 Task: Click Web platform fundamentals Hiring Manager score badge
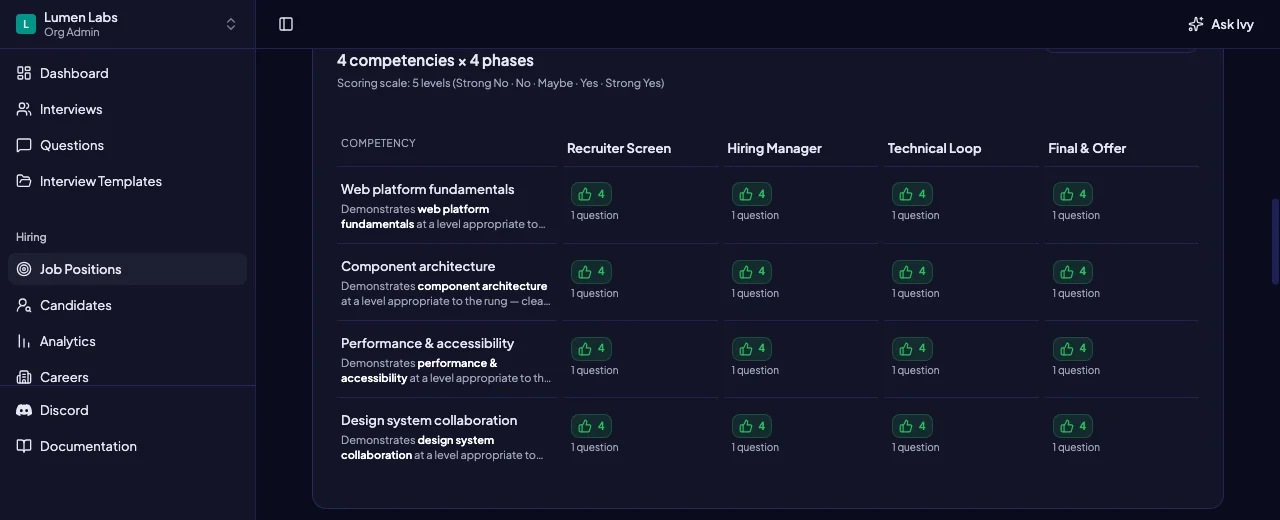point(752,194)
